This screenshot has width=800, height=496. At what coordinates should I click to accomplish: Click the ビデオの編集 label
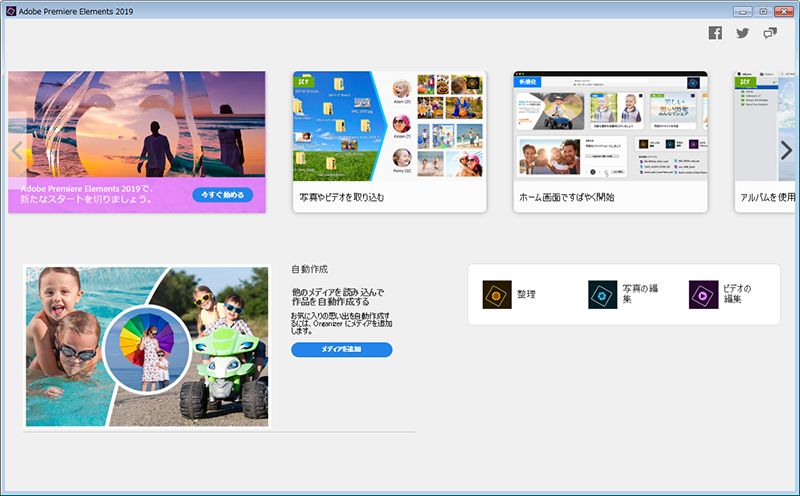click(737, 293)
